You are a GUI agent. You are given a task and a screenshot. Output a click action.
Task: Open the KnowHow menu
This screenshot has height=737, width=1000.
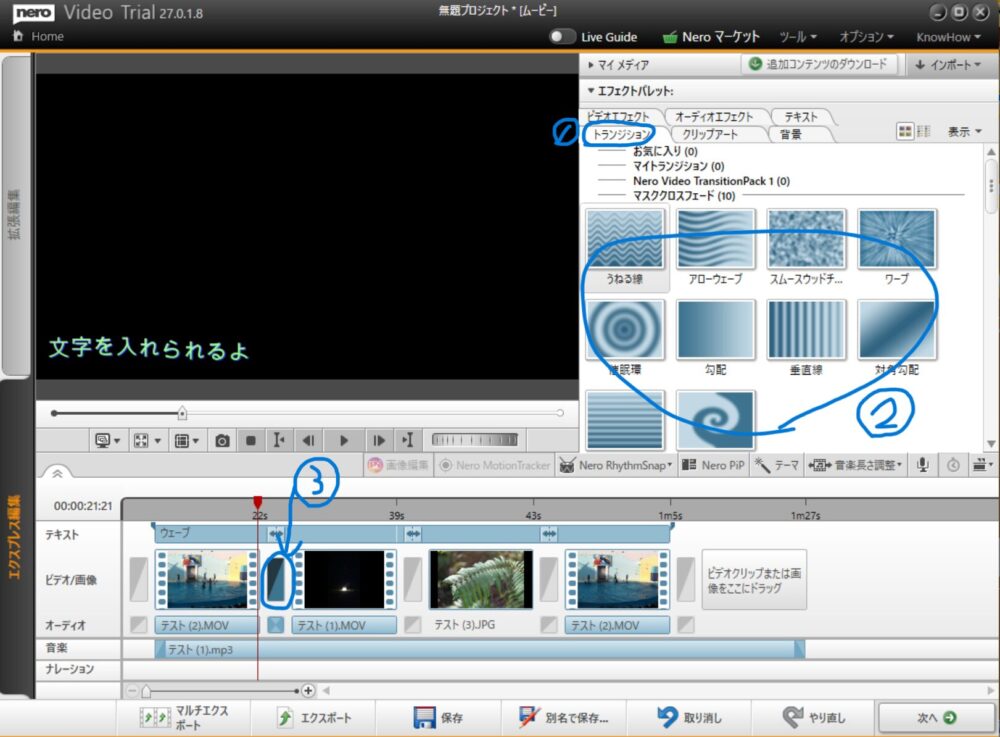pyautogui.click(x=948, y=37)
